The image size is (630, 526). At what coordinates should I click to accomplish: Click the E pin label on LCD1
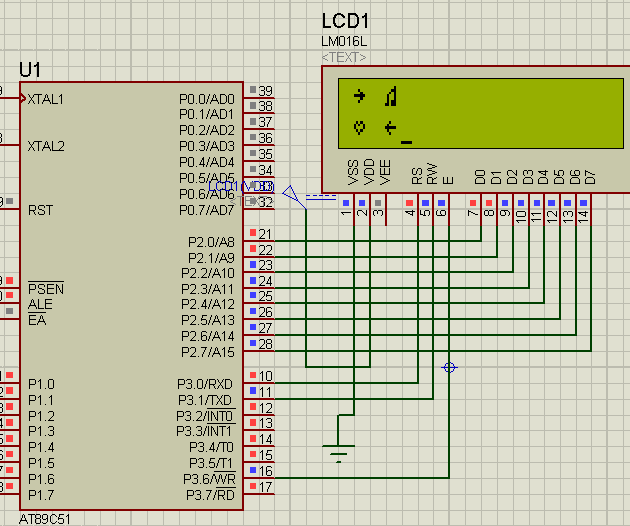pyautogui.click(x=448, y=180)
